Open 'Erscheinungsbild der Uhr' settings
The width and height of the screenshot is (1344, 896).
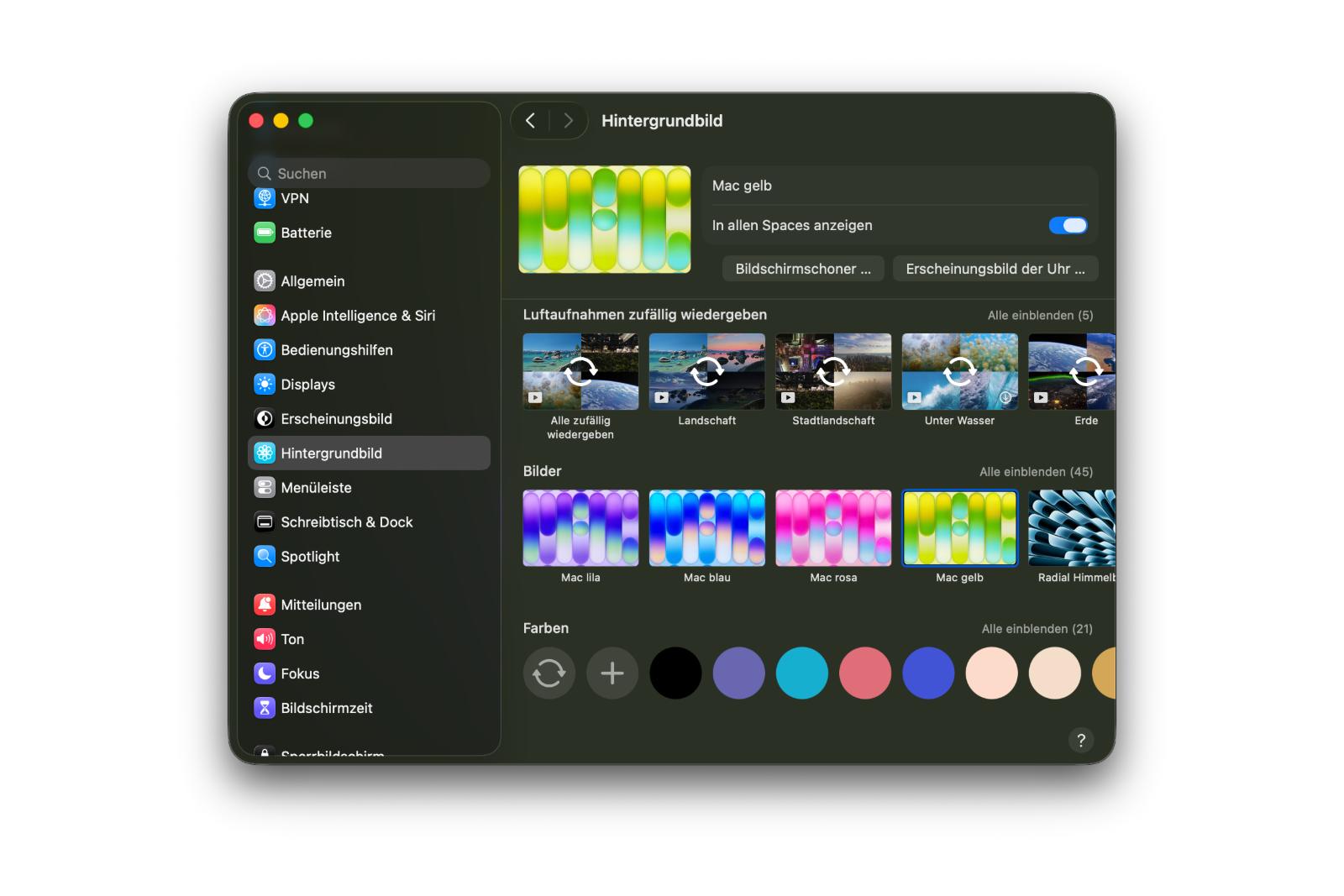995,268
